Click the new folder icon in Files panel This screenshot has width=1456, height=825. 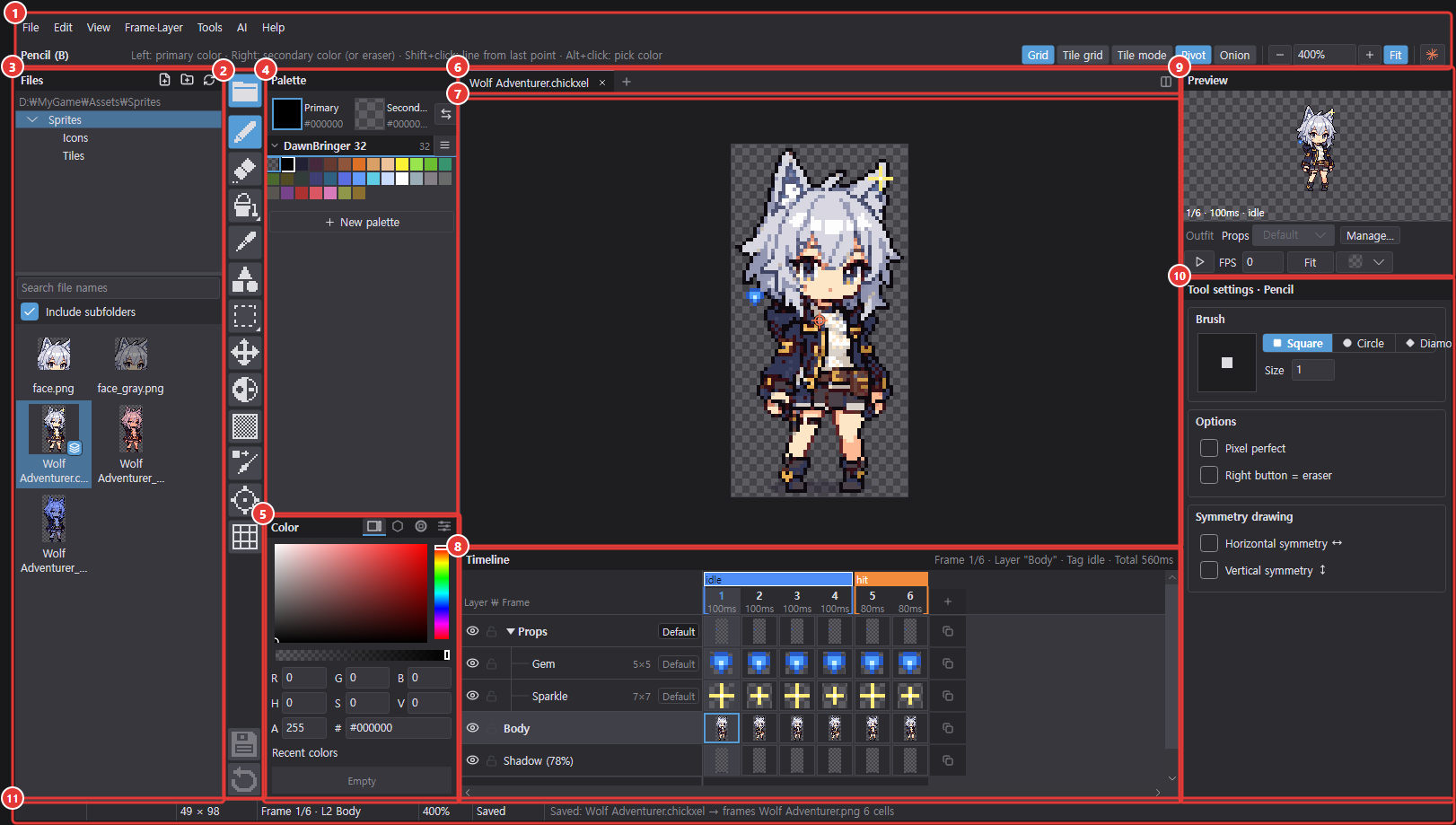click(187, 80)
